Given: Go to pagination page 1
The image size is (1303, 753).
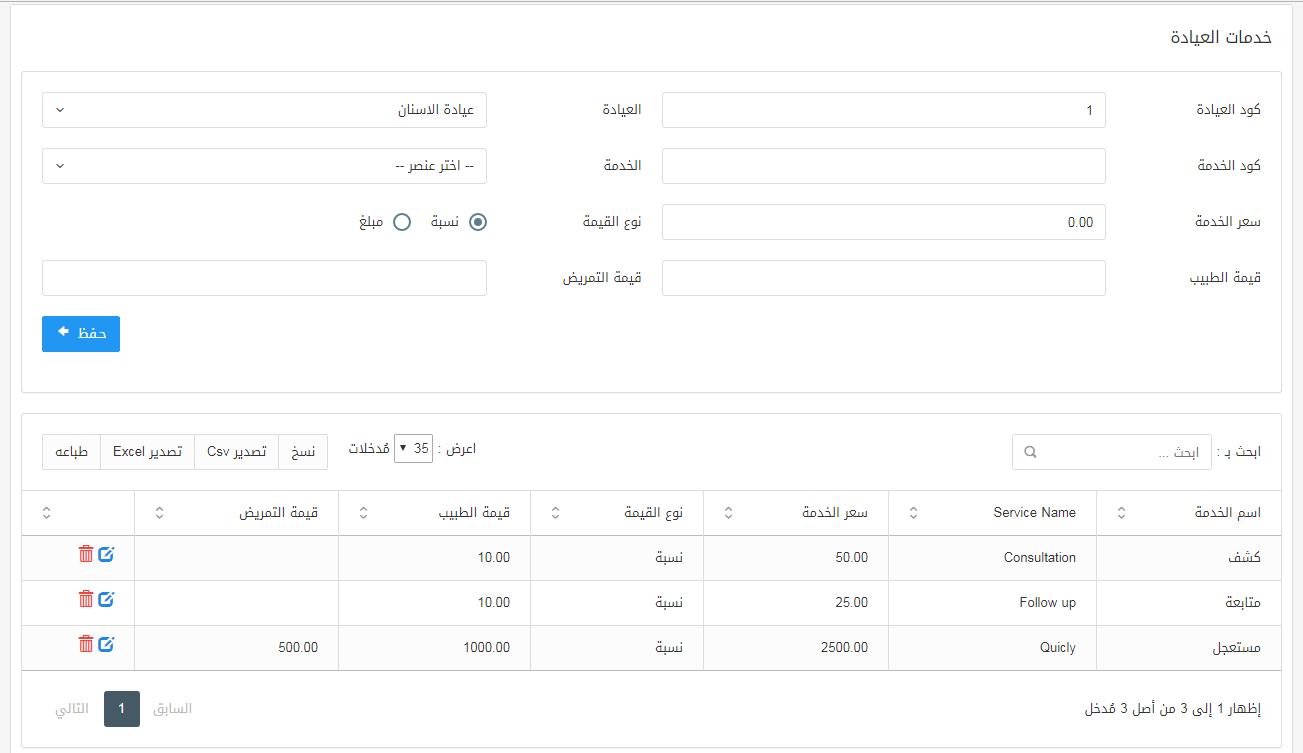Looking at the screenshot, I should point(122,709).
